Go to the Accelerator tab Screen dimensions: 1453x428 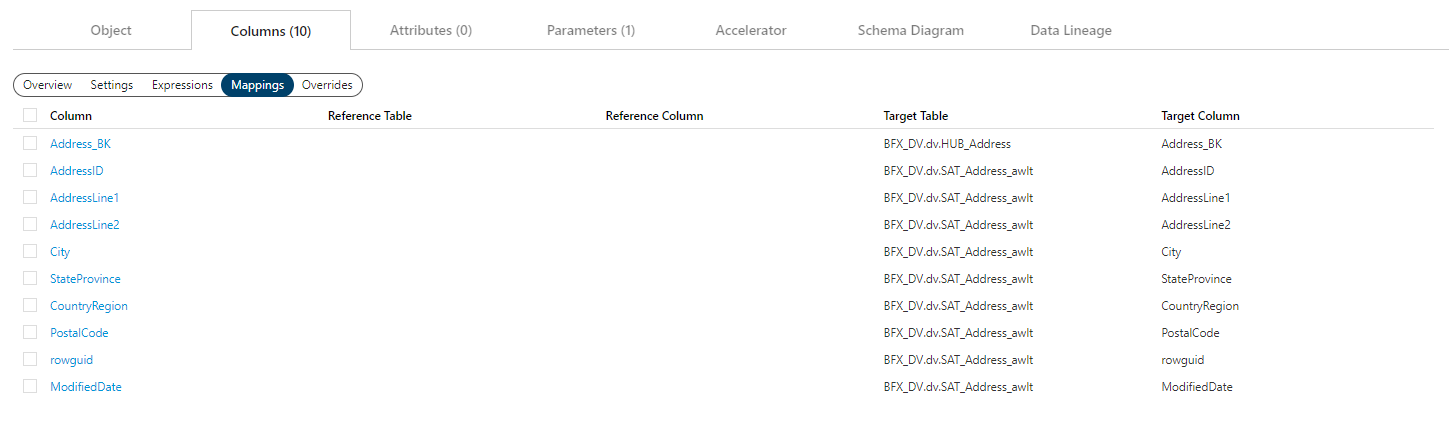pyautogui.click(x=751, y=30)
